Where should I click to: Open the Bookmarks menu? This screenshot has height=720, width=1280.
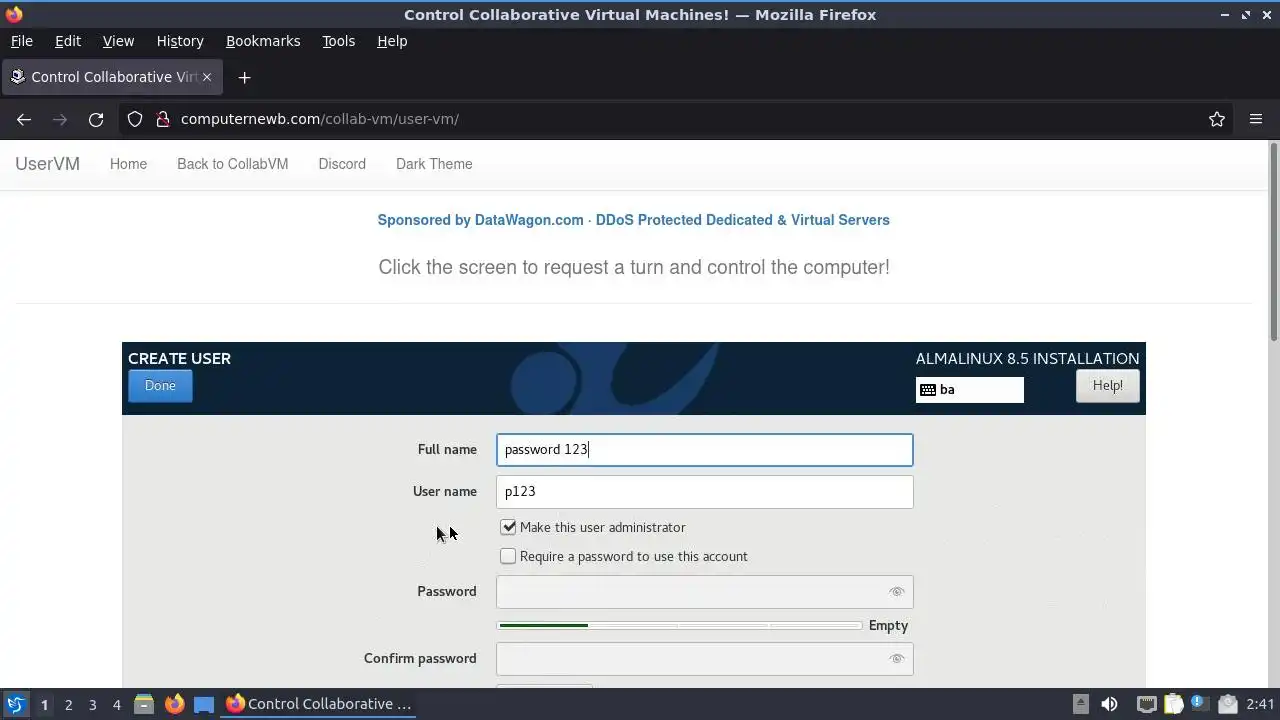(263, 41)
